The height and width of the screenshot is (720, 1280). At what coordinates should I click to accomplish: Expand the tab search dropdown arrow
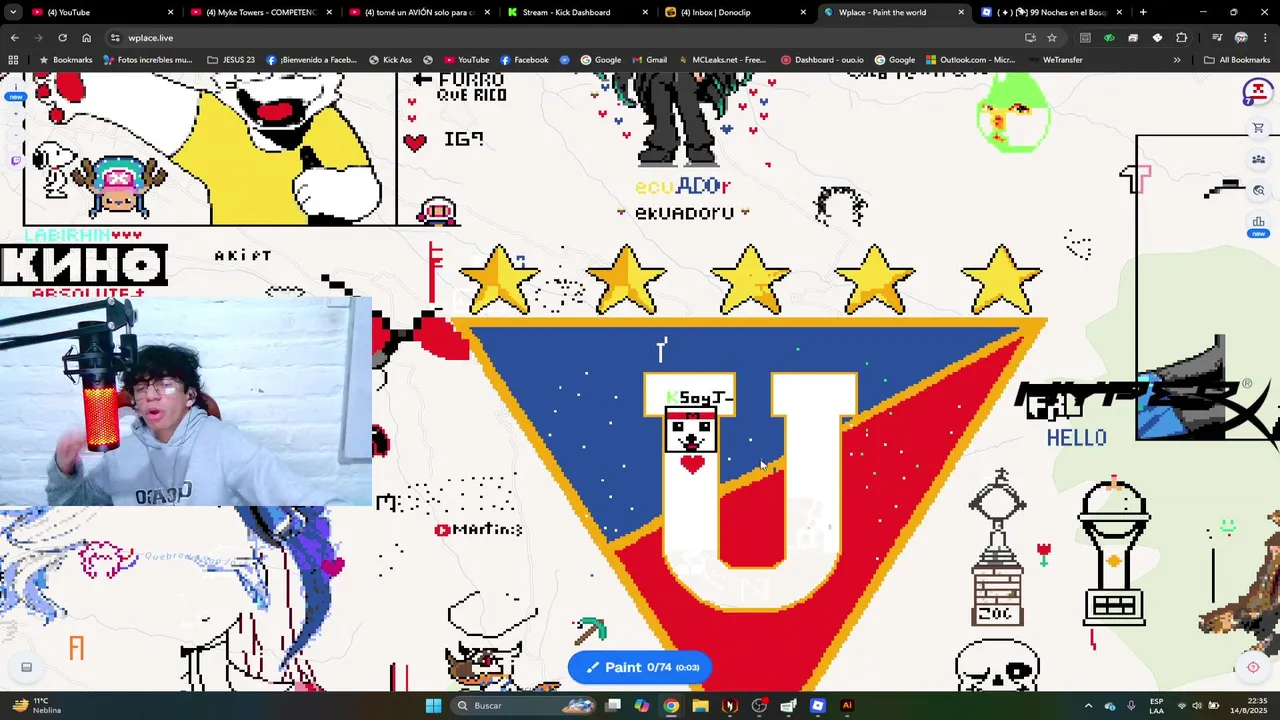[14, 12]
